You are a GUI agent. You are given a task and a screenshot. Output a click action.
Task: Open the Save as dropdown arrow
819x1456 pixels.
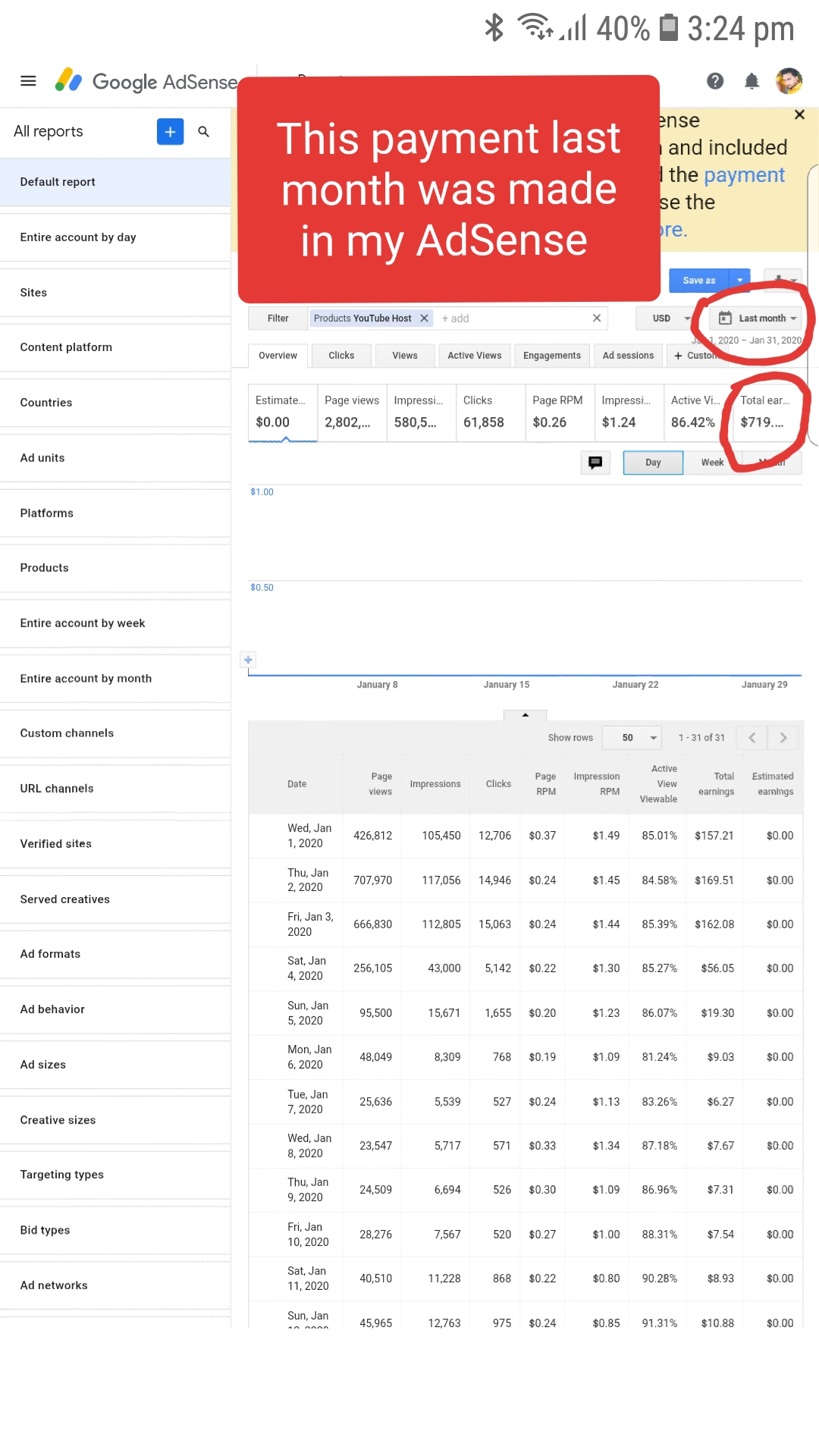coord(740,281)
